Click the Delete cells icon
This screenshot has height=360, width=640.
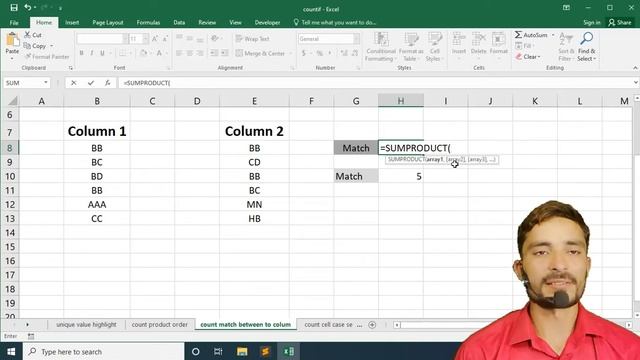[478, 40]
